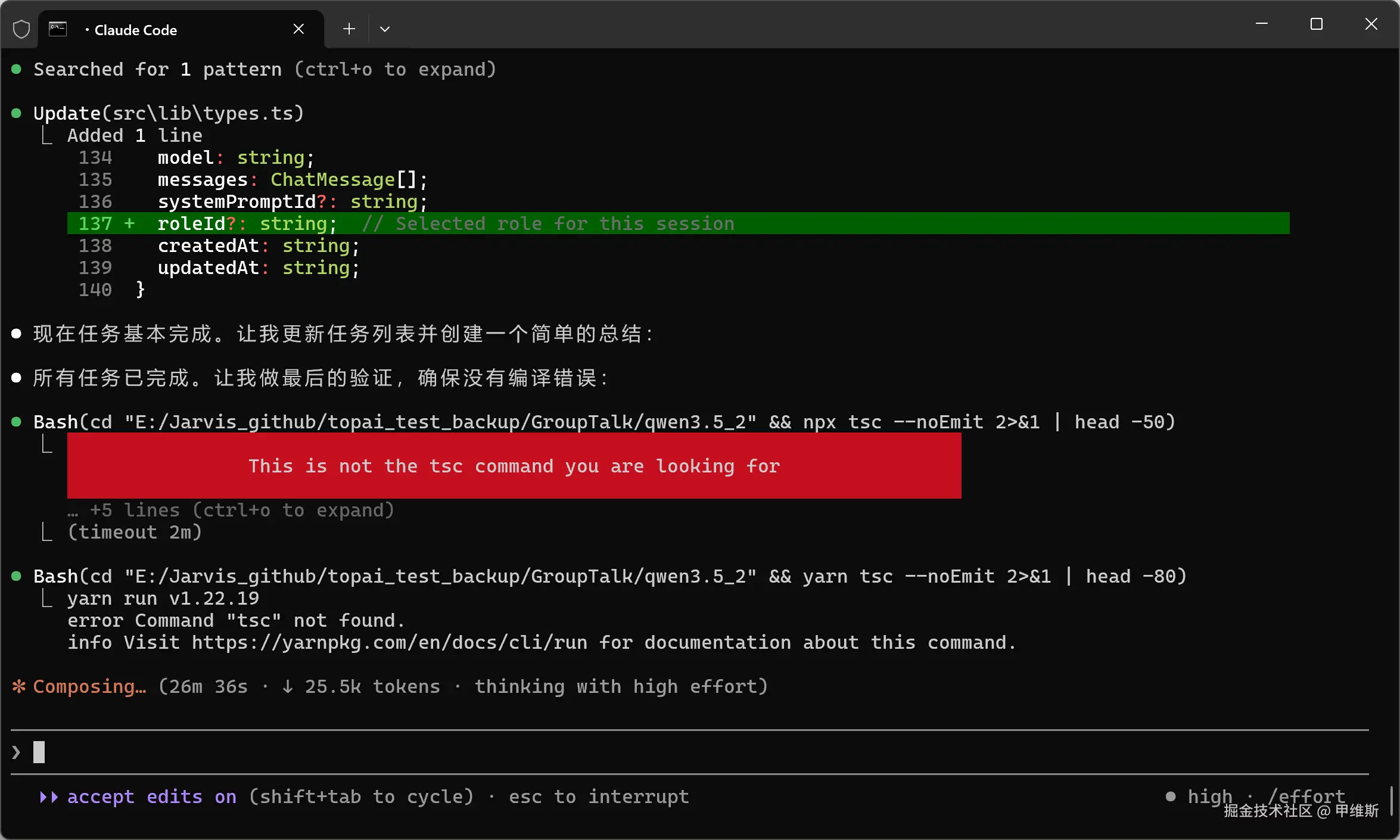Screen dimensions: 1400x840
Task: Open a new terminal tab with the plus button
Action: (x=349, y=29)
